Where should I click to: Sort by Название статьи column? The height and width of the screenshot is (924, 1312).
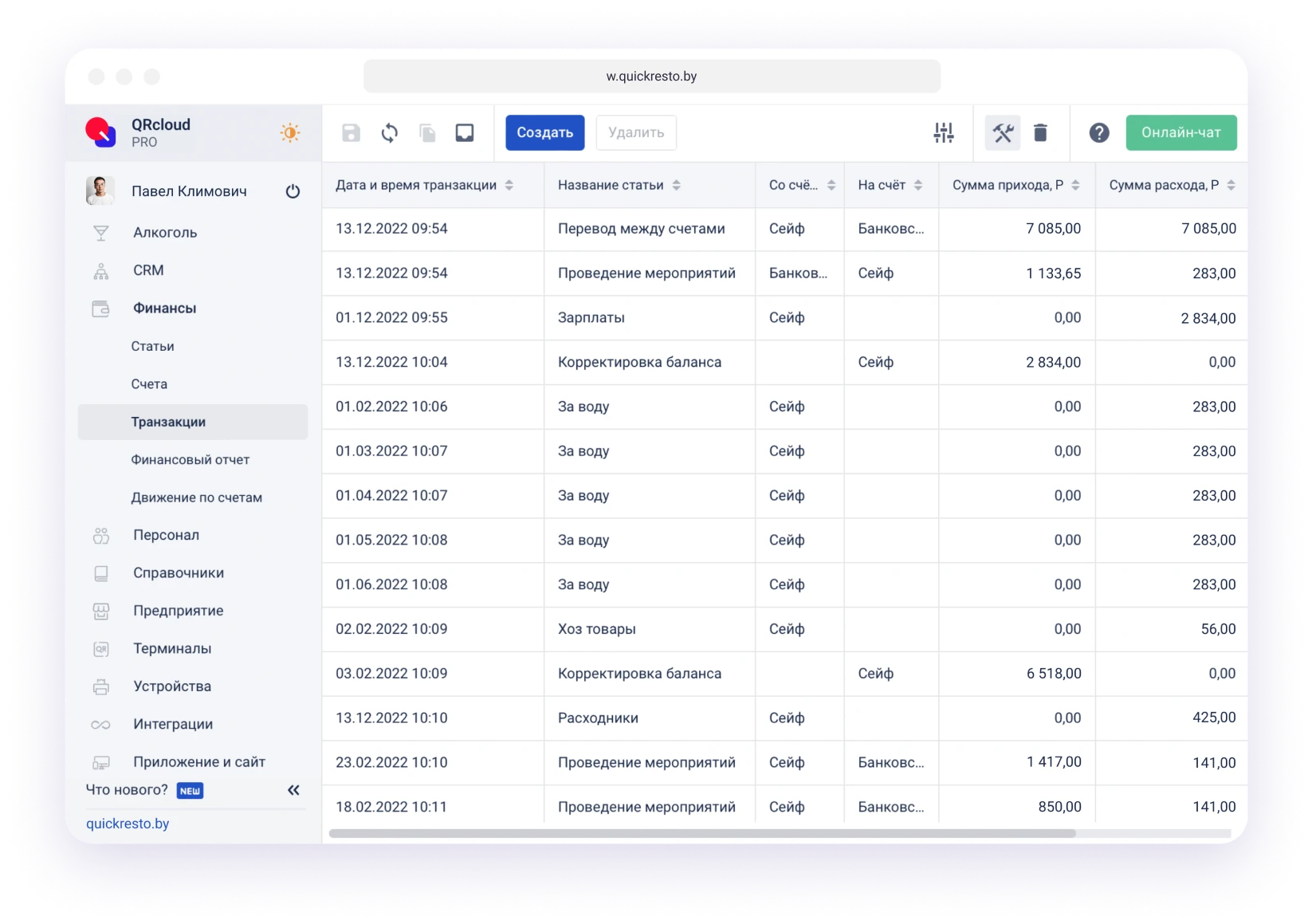tap(677, 186)
